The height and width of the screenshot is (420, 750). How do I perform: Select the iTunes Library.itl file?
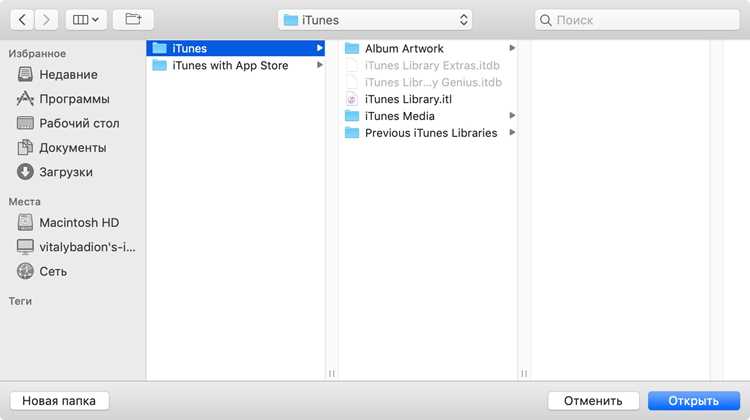[428, 99]
